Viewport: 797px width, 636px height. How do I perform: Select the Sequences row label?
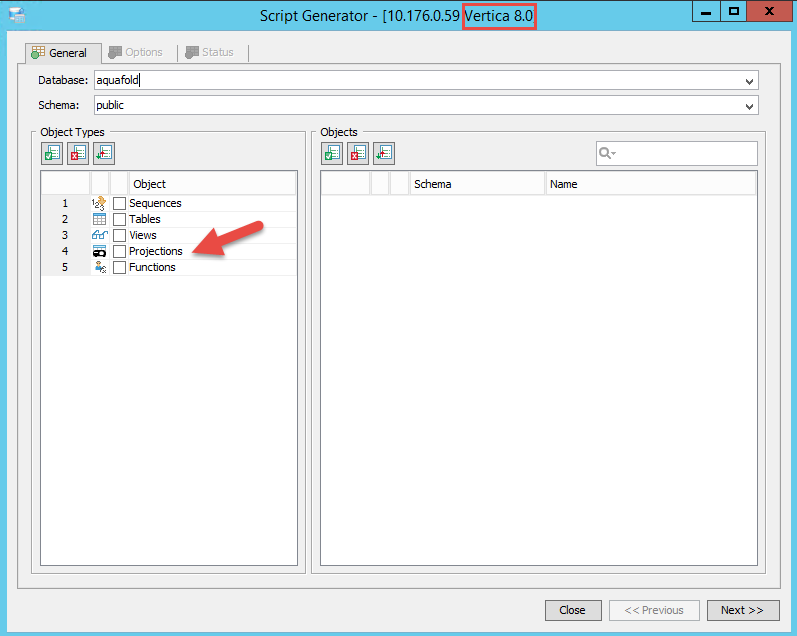tap(155, 203)
